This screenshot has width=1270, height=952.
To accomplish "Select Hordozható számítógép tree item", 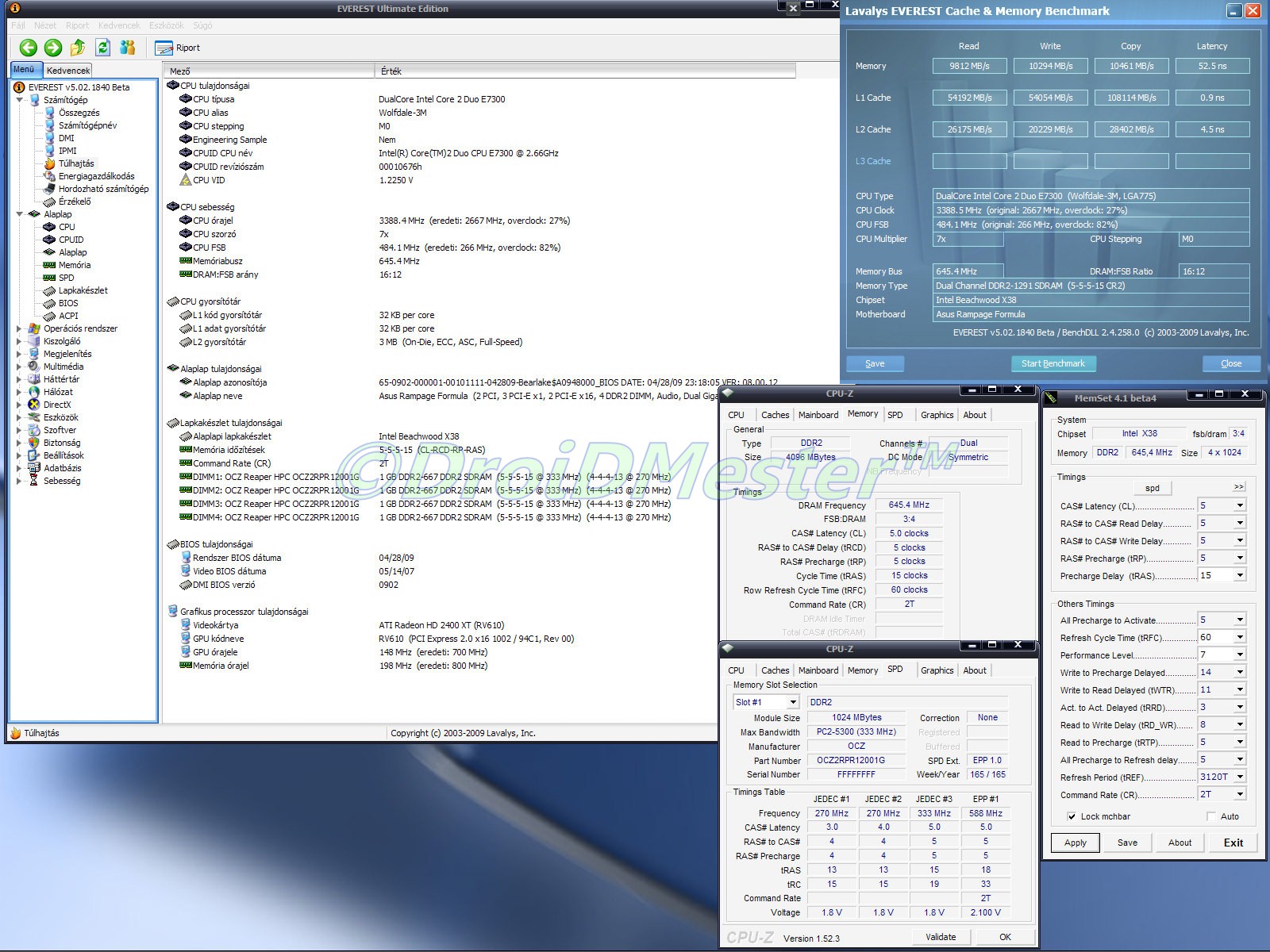I will click(x=103, y=189).
